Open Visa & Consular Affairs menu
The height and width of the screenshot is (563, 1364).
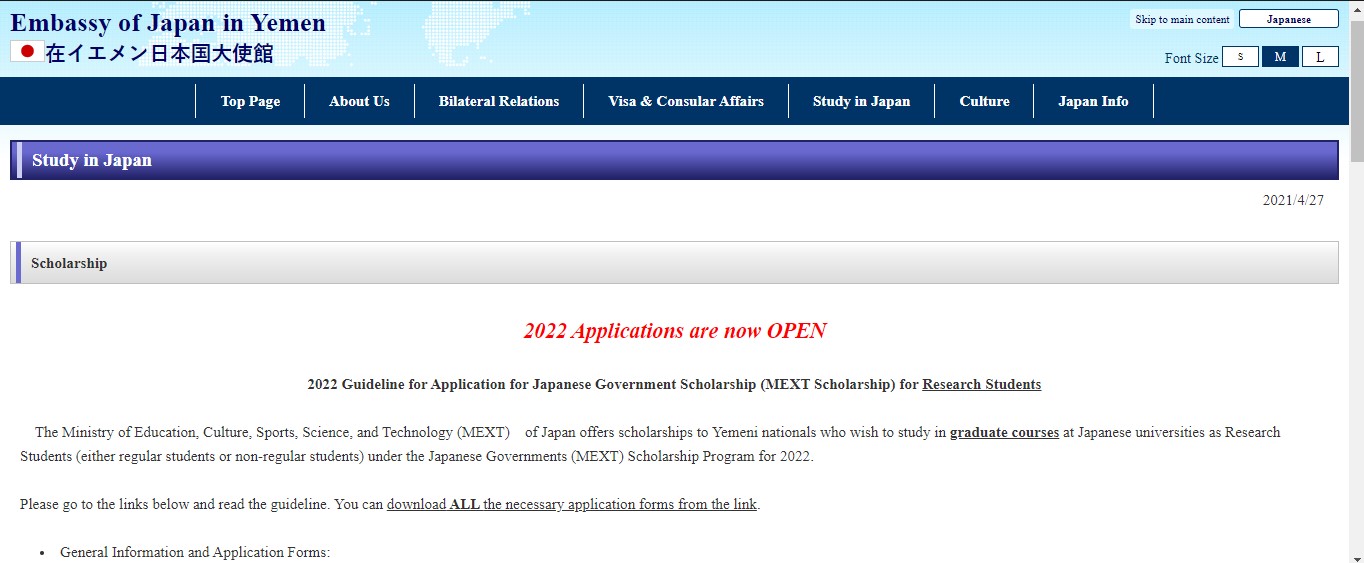686,101
